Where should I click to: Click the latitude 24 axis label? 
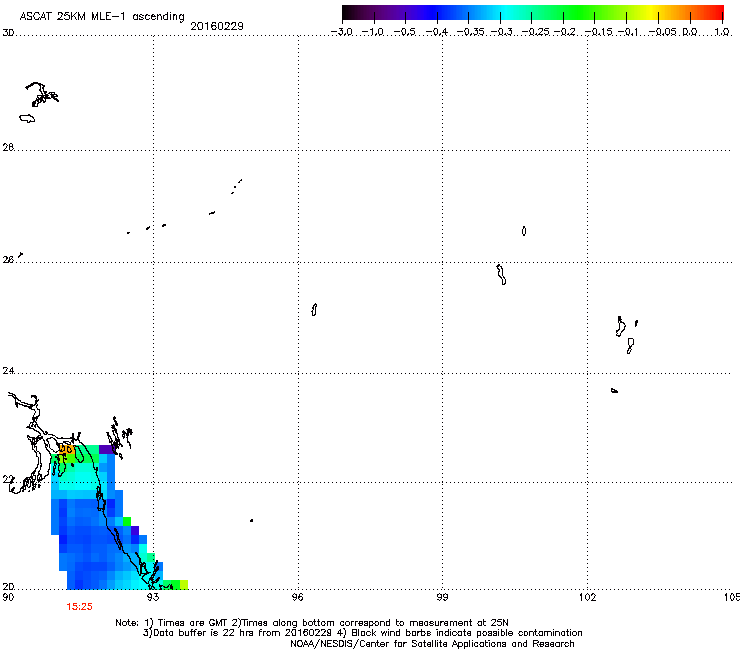point(8,371)
